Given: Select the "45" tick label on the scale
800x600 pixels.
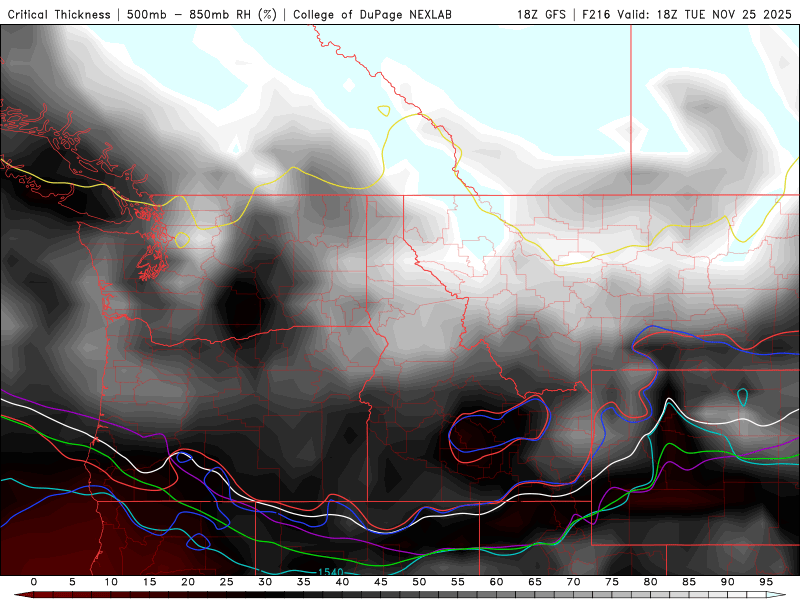Looking at the screenshot, I should (x=381, y=582).
